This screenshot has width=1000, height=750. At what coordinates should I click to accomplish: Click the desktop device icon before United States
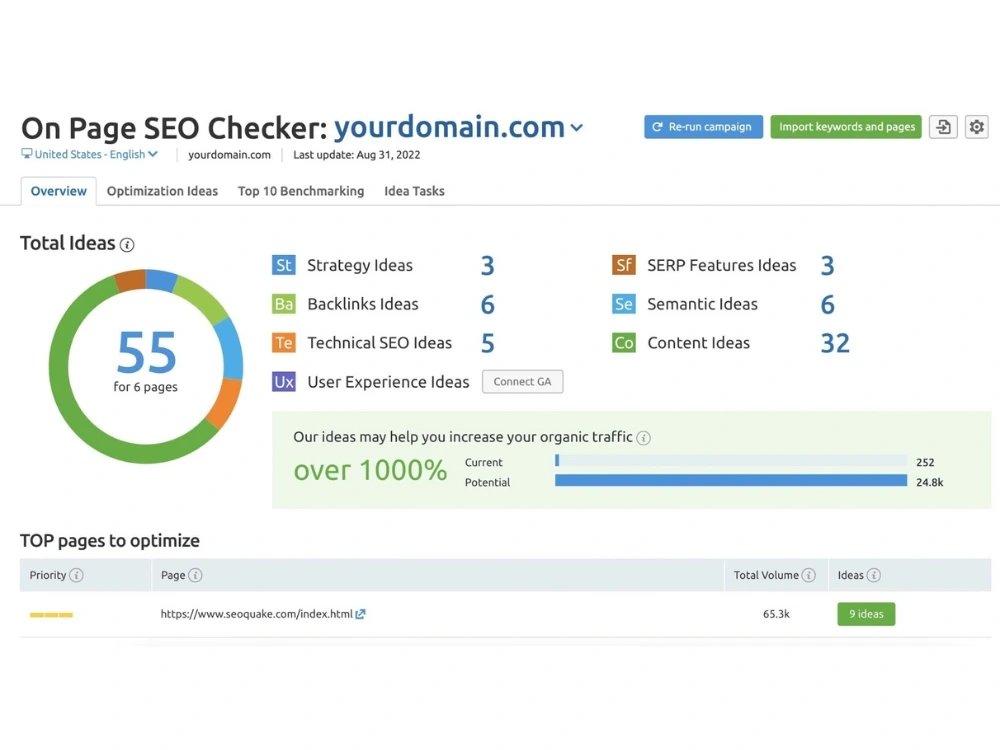point(26,154)
